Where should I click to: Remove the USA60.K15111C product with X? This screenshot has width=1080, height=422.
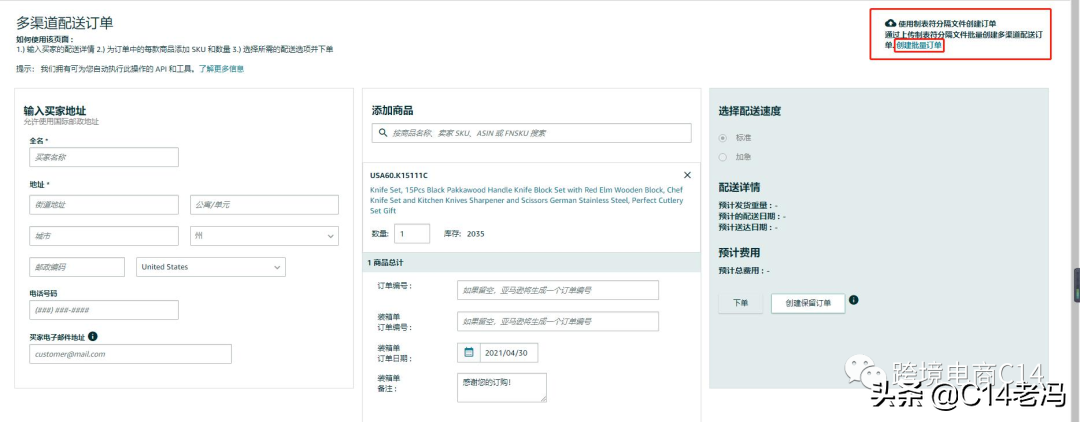tap(687, 175)
